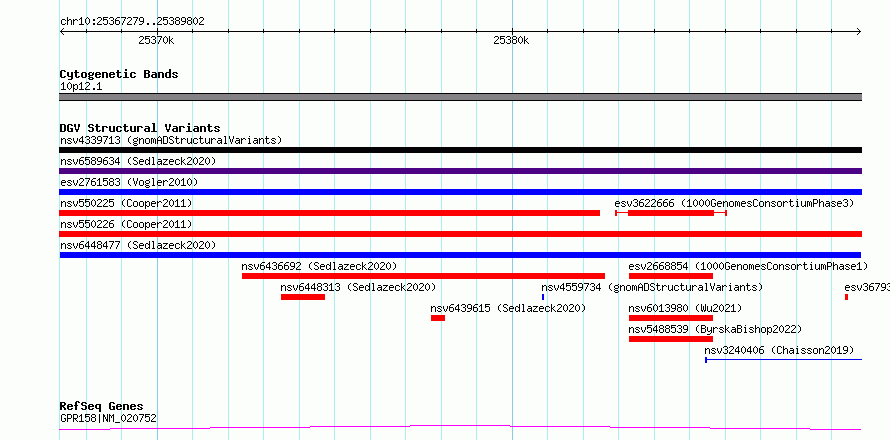Click the nsv6448313 (Sedlazeck2020) label
This screenshot has height=440, width=890.
click(358, 287)
